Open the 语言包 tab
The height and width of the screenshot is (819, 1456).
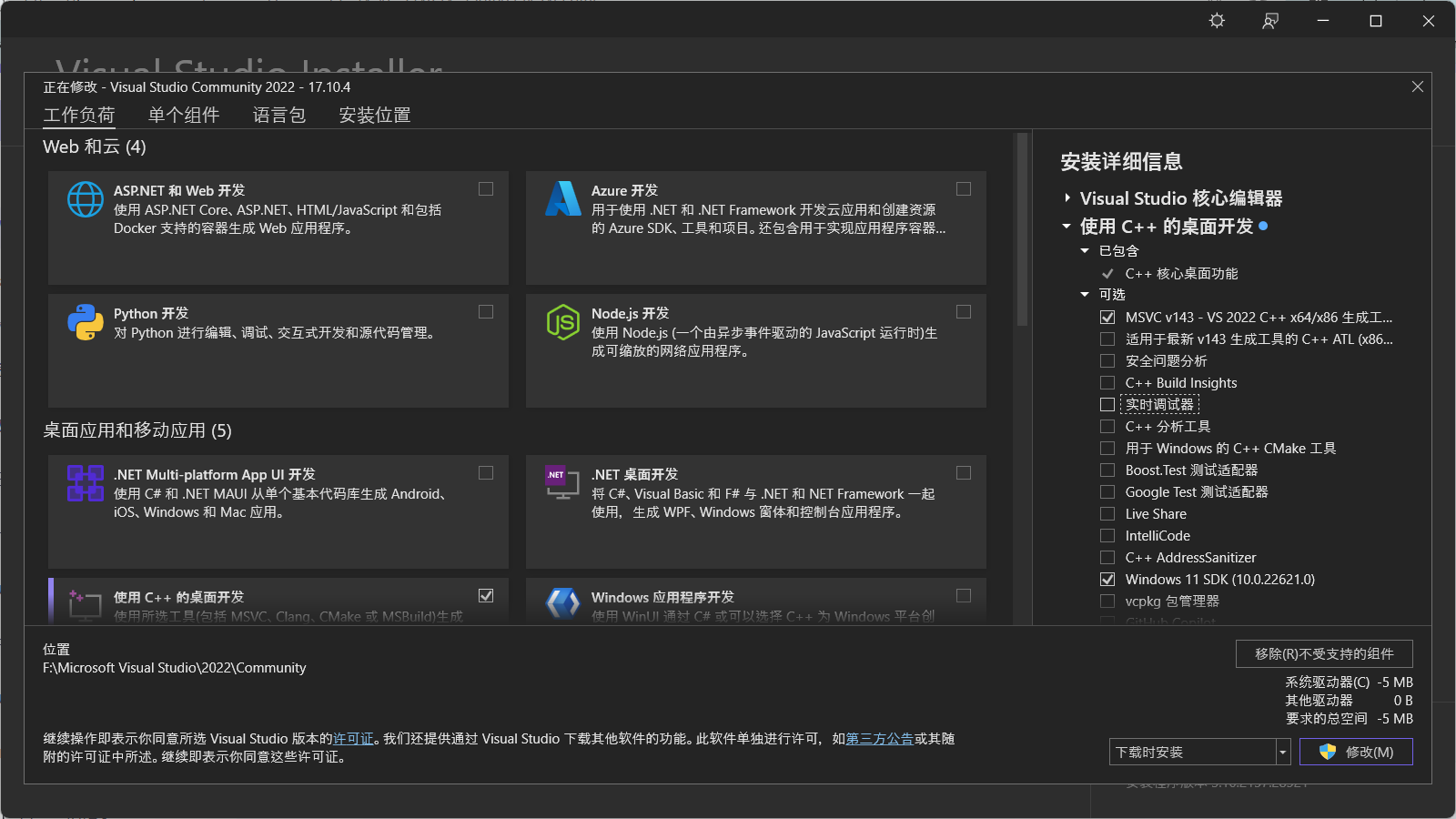[278, 115]
